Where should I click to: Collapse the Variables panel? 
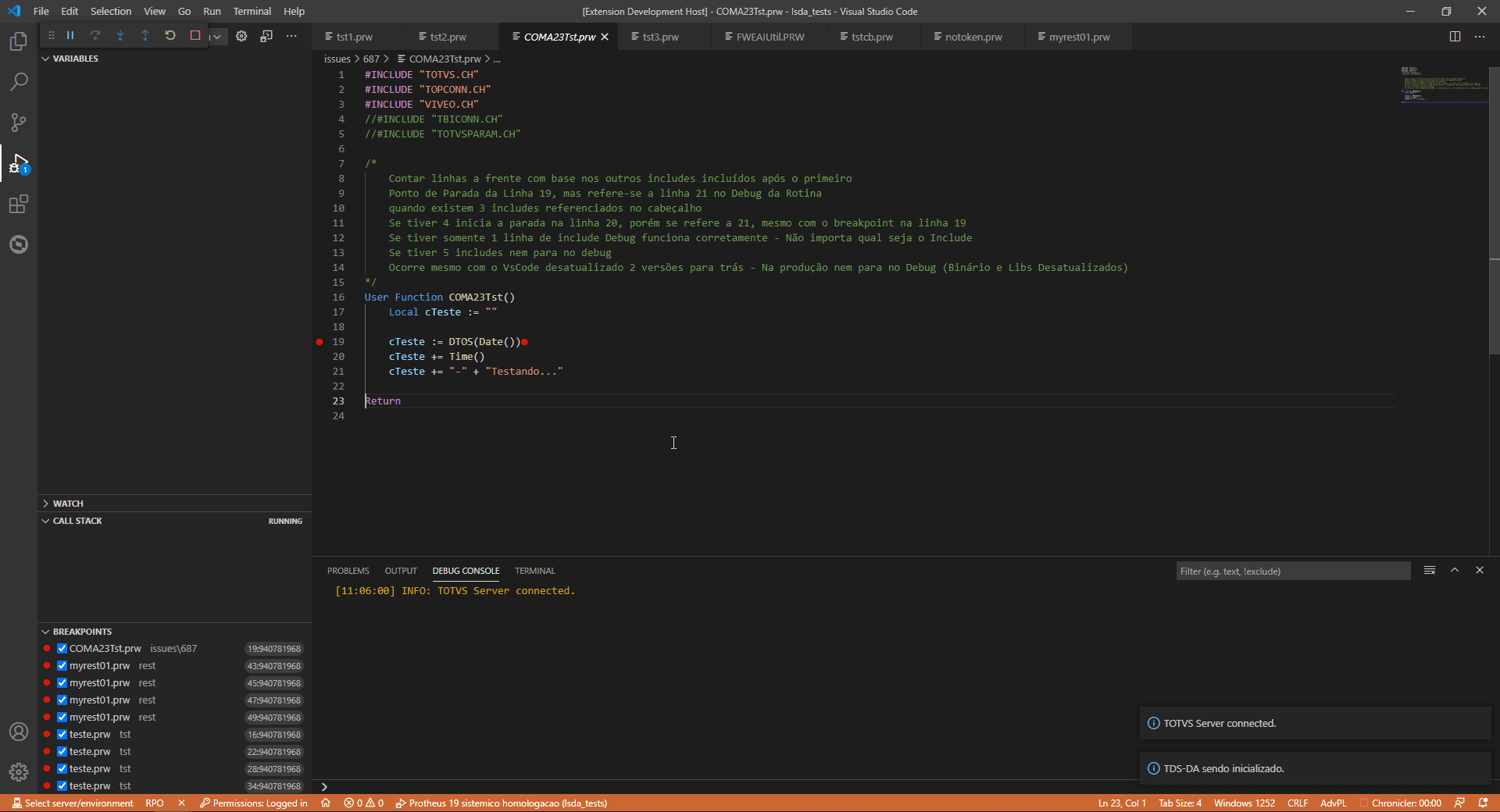45,58
